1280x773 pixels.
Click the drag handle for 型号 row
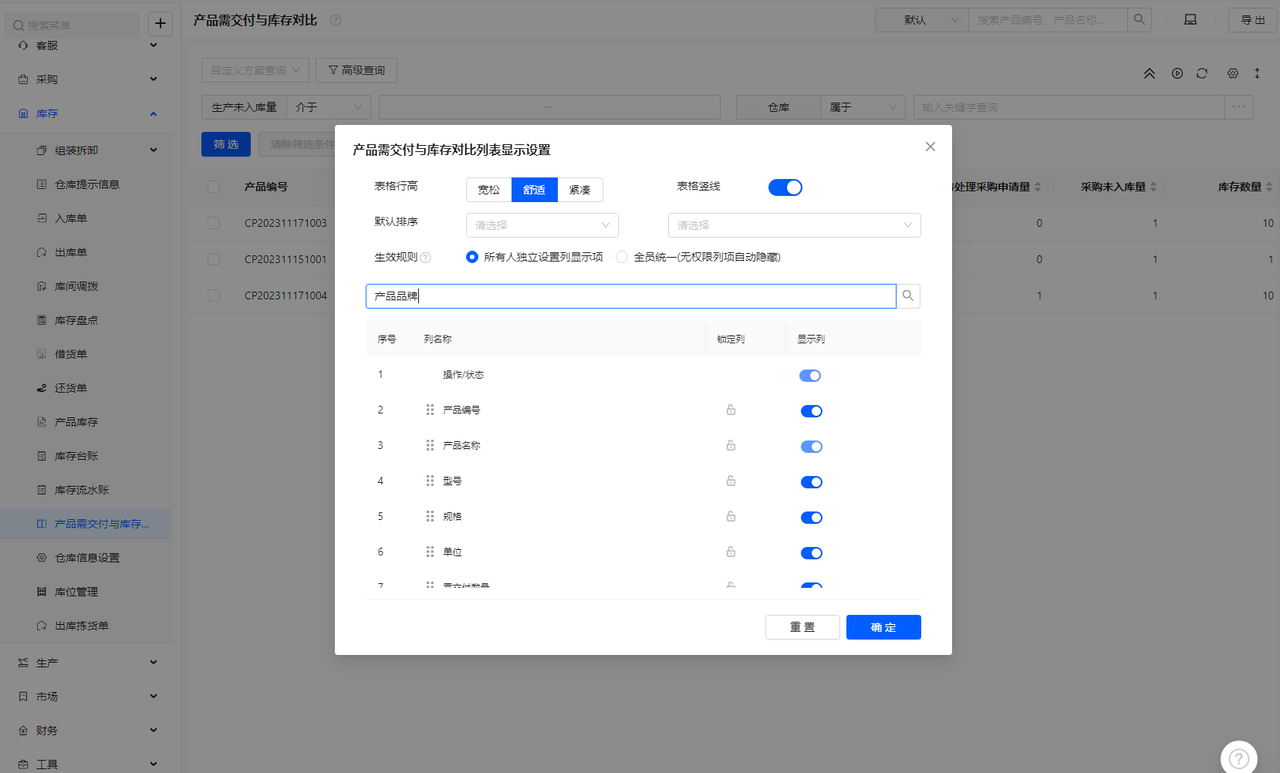(430, 481)
